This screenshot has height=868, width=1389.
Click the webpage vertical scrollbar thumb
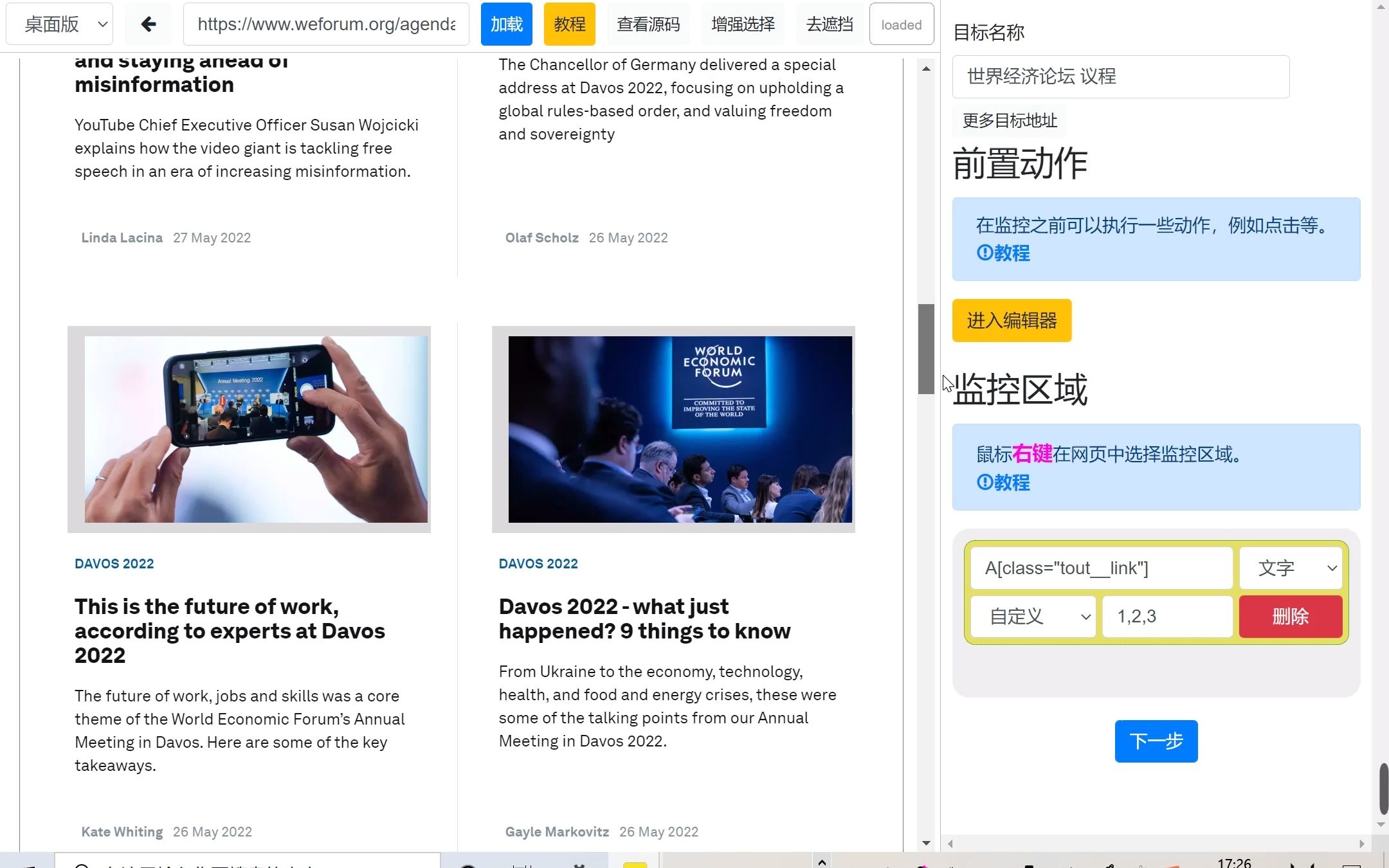[926, 349]
